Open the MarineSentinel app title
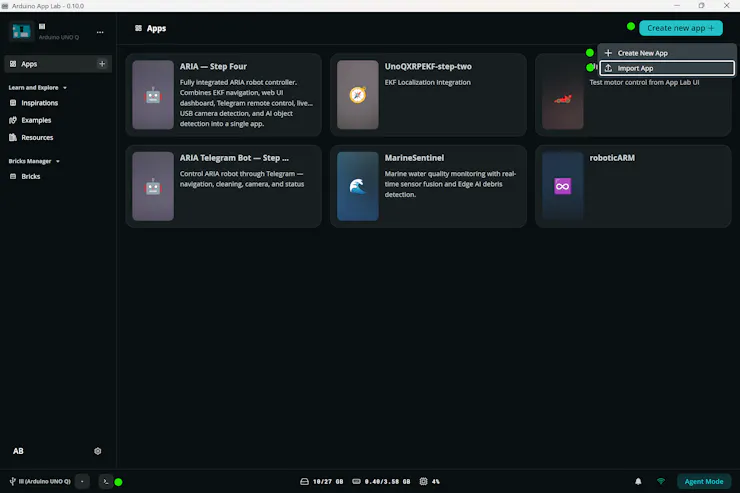 tap(414, 158)
